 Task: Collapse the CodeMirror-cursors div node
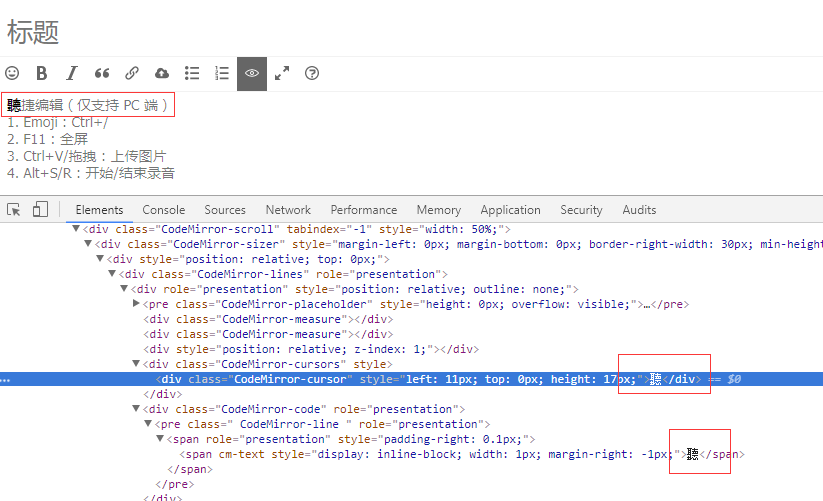[x=136, y=363]
